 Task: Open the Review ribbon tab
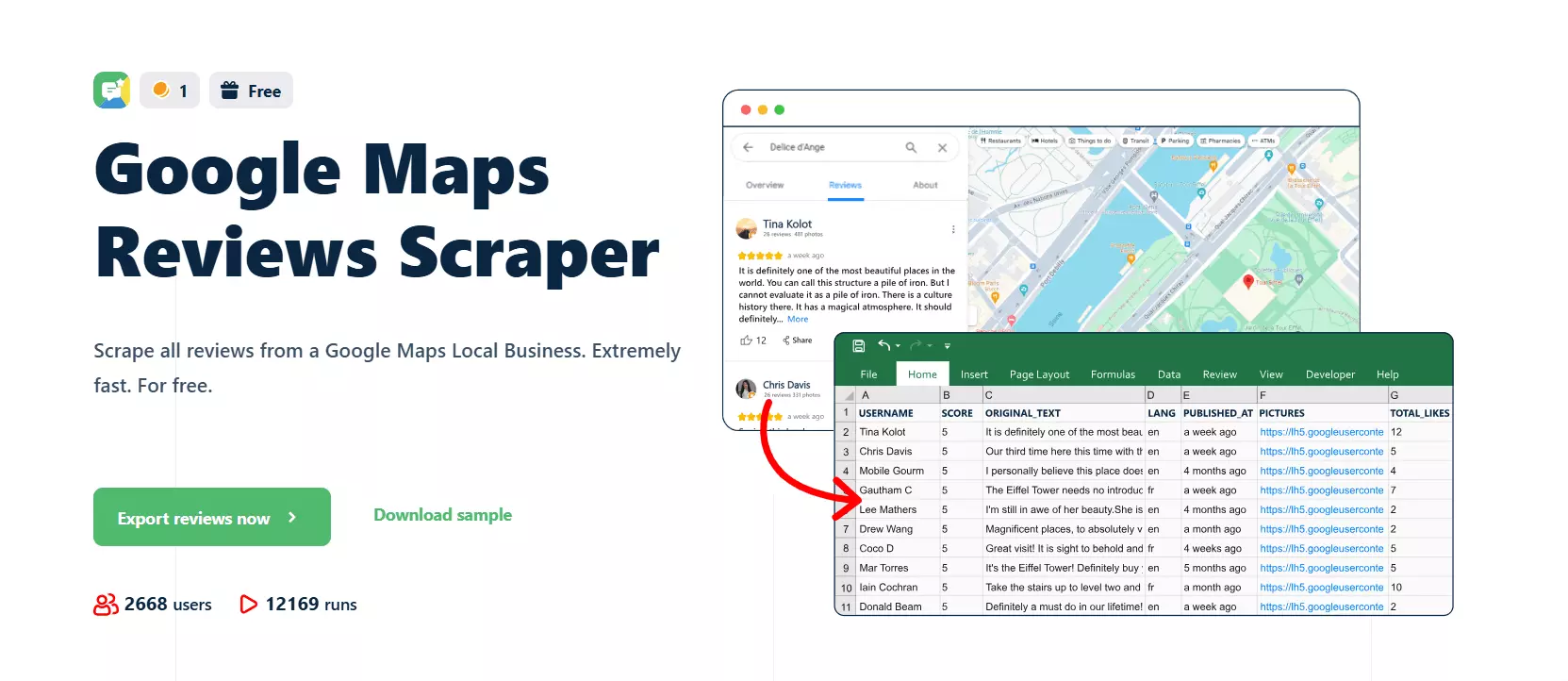(x=1219, y=374)
